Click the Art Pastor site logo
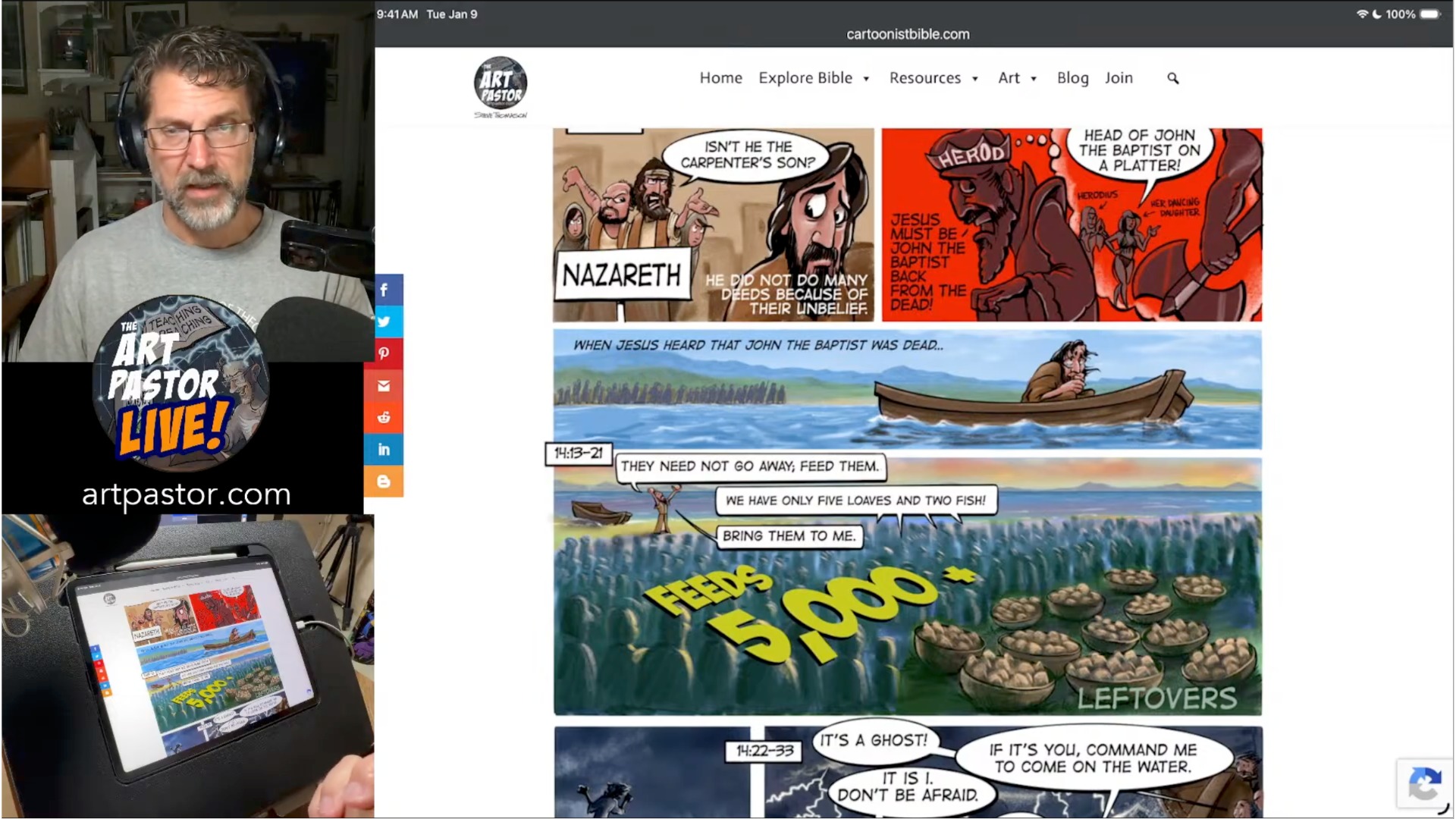This screenshot has width=1456, height=819. click(x=500, y=87)
